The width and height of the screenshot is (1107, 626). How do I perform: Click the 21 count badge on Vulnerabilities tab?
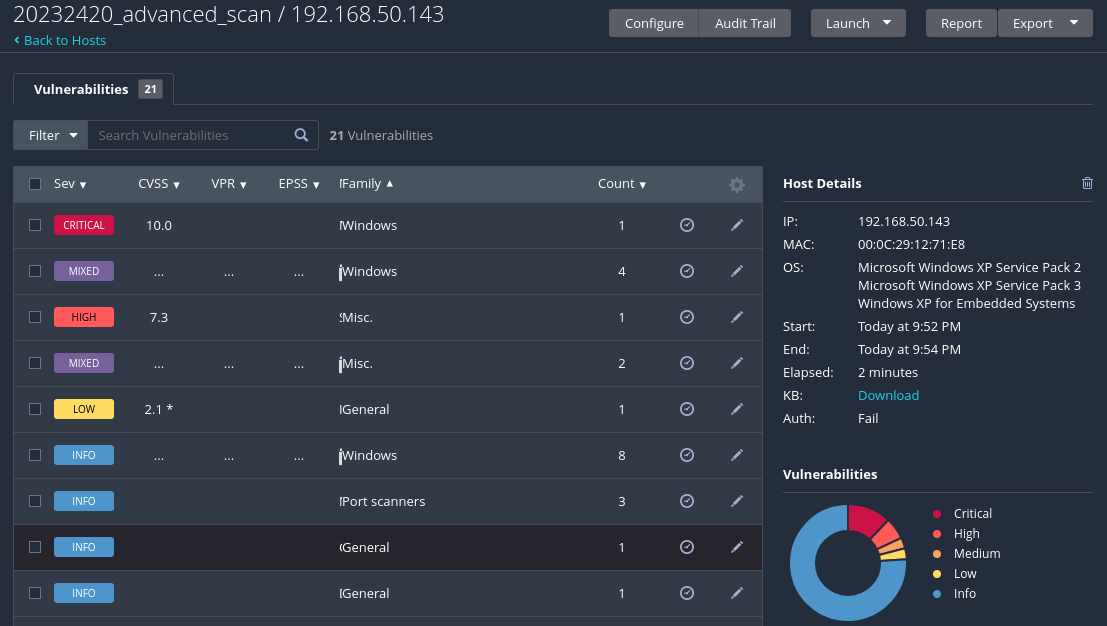pyautogui.click(x=150, y=89)
